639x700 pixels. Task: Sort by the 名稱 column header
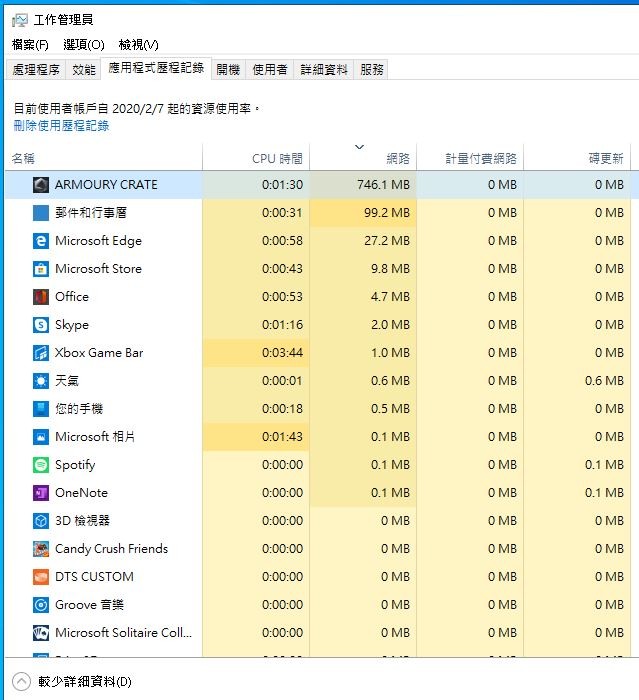click(104, 157)
